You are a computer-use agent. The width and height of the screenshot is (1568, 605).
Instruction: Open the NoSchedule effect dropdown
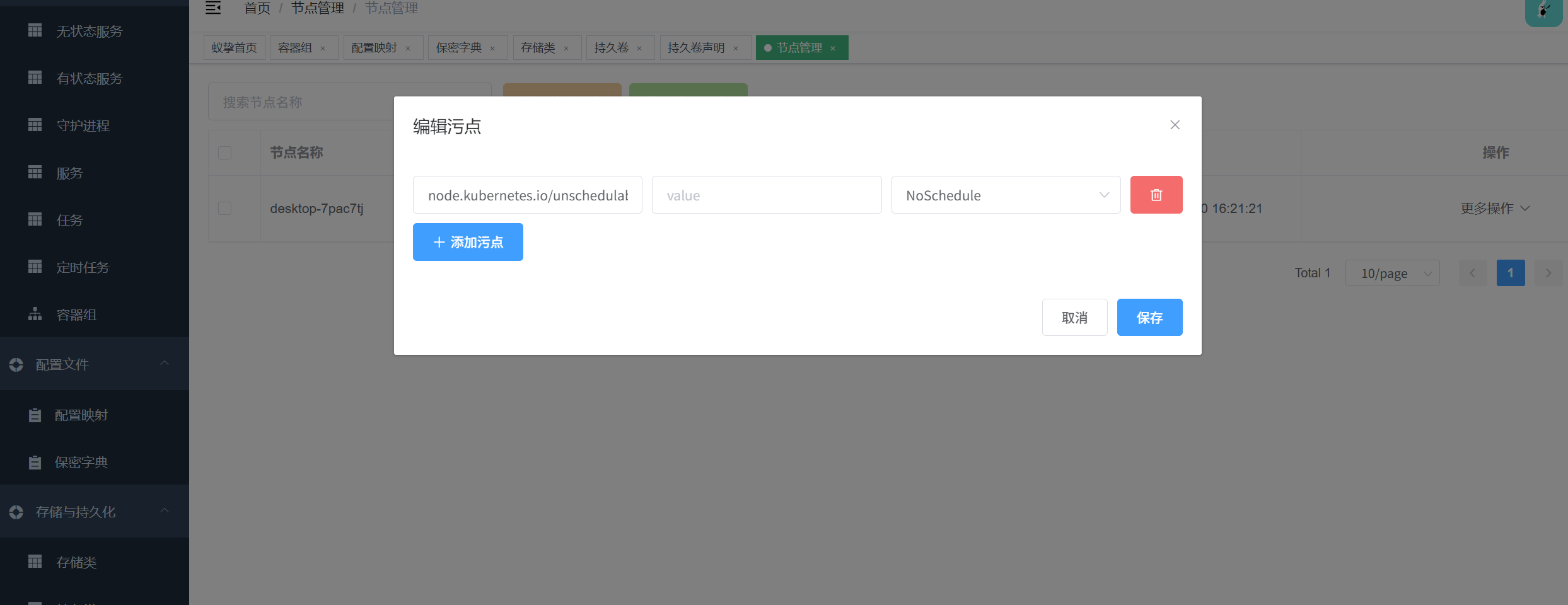click(x=1005, y=195)
